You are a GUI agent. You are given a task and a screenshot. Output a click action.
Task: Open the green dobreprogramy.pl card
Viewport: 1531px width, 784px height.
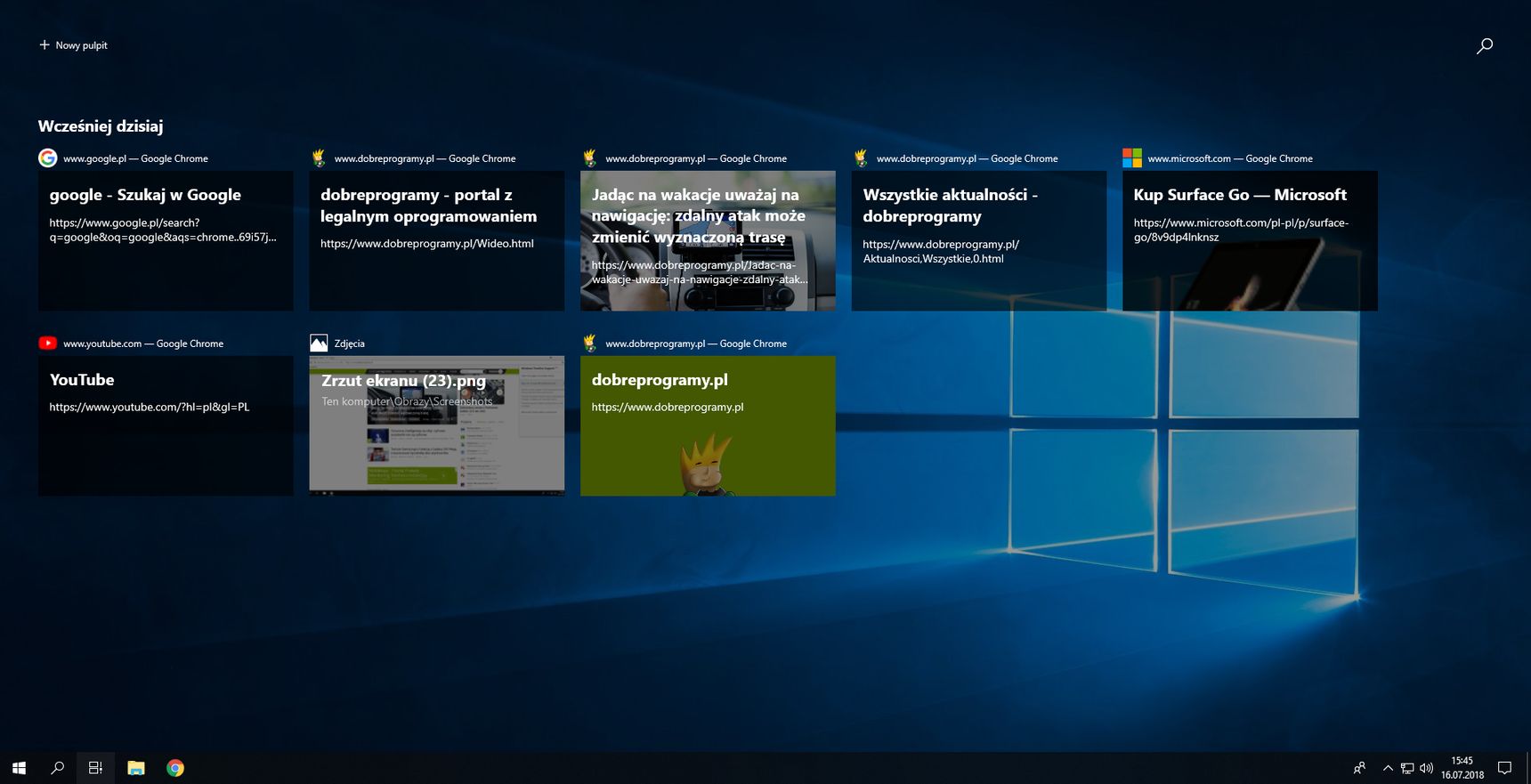pos(708,425)
